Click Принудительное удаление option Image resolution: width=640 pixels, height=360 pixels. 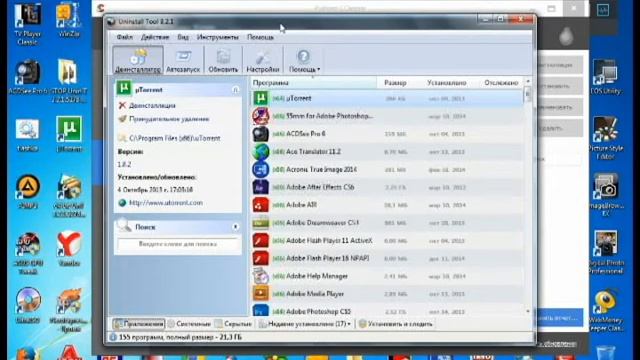click(x=169, y=119)
